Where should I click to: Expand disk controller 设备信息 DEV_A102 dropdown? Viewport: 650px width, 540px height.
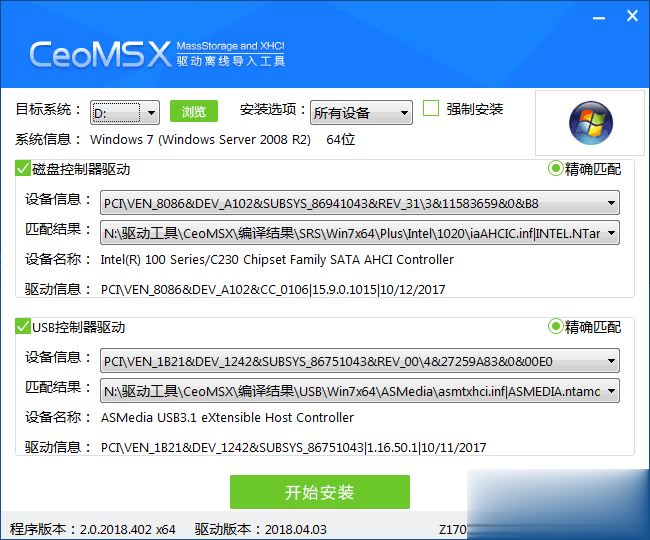click(x=360, y=203)
